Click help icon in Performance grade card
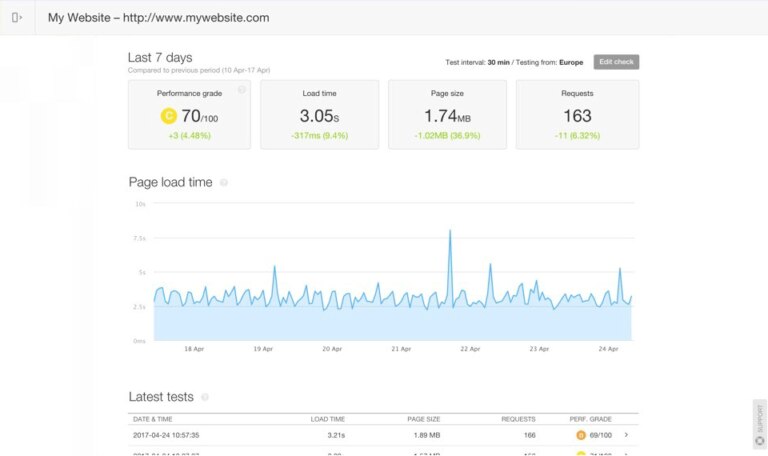Image resolution: width=768 pixels, height=456 pixels. point(241,90)
